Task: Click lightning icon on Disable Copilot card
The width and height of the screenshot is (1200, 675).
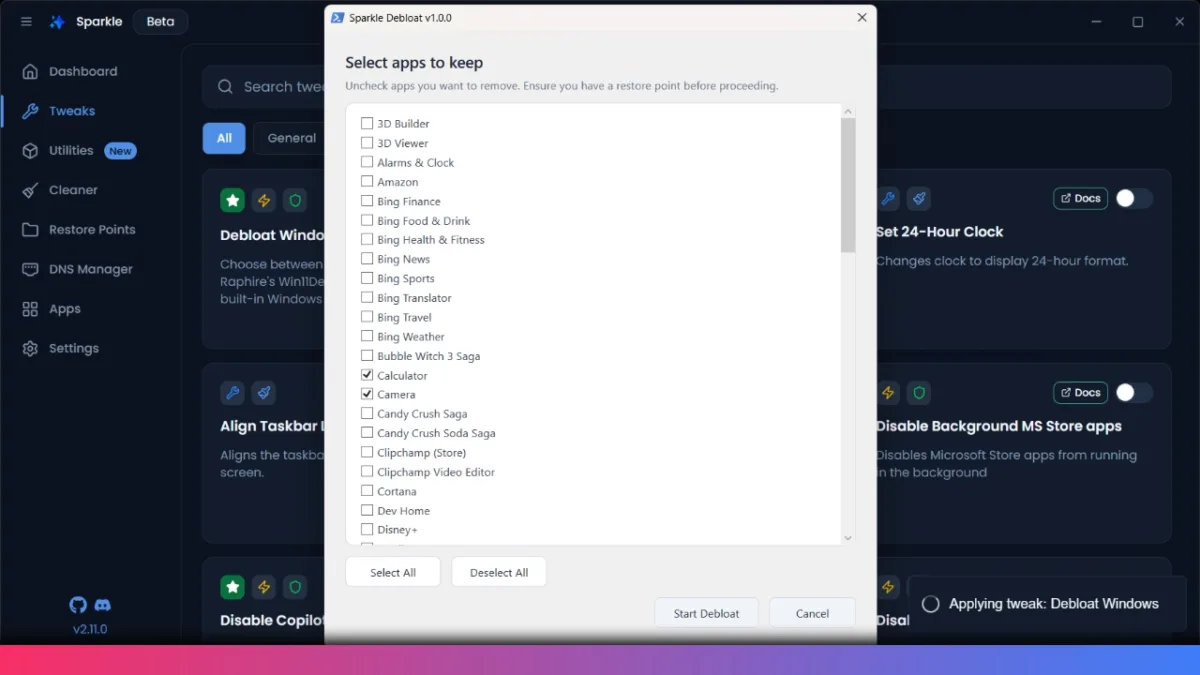Action: [x=264, y=587]
